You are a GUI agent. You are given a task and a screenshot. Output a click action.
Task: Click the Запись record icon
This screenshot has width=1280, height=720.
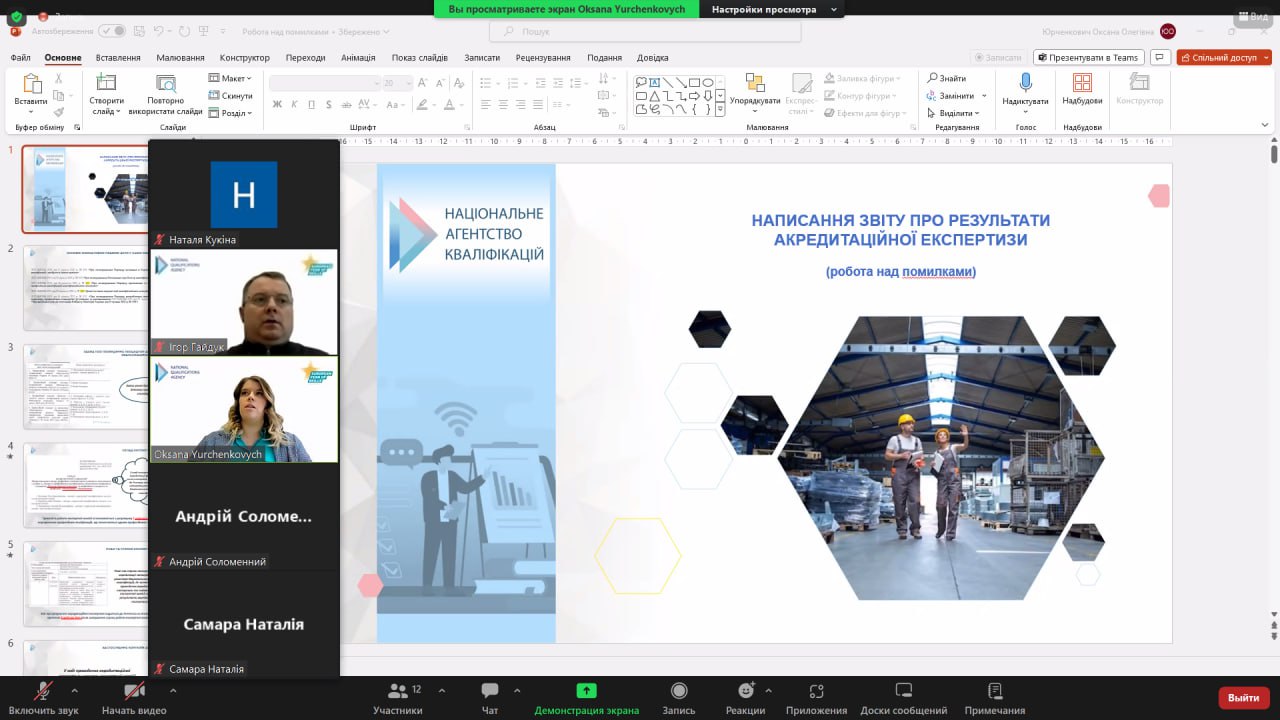coord(678,691)
